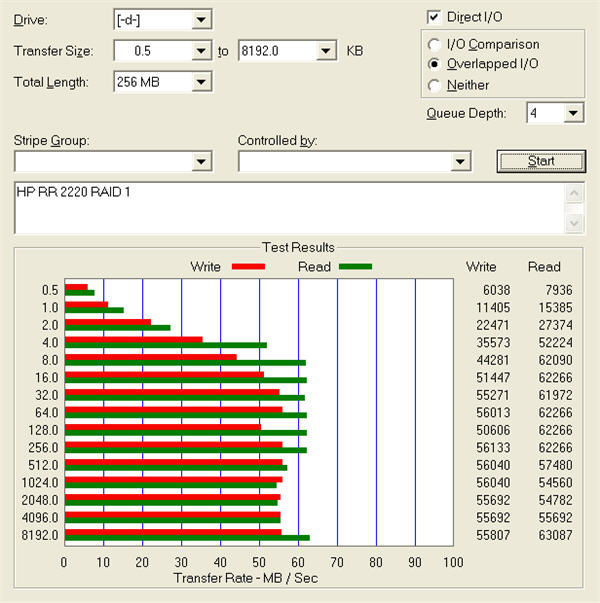
Task: Click the write value 44281
Action: (x=493, y=360)
